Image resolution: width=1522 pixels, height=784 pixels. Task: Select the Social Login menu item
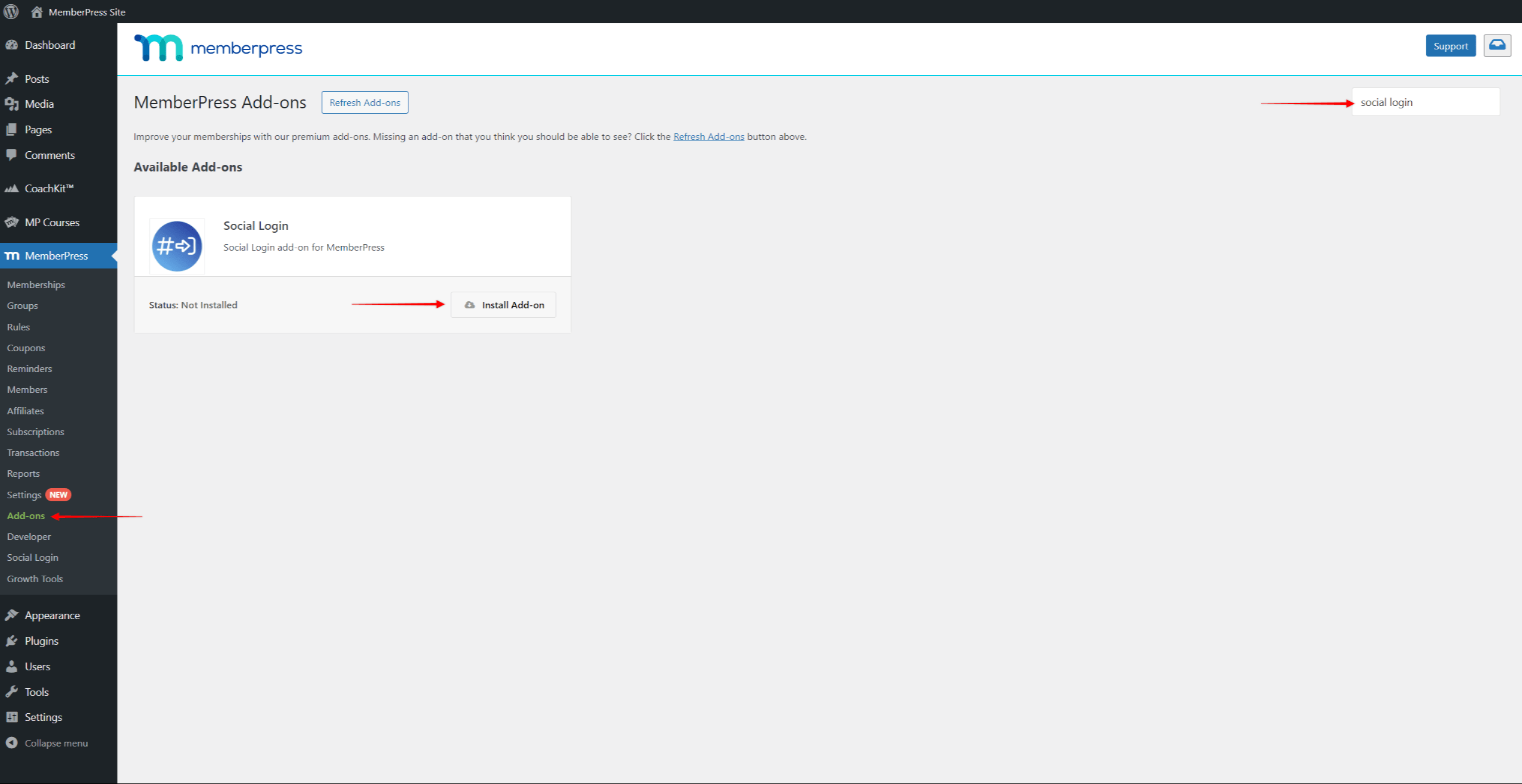coord(32,557)
